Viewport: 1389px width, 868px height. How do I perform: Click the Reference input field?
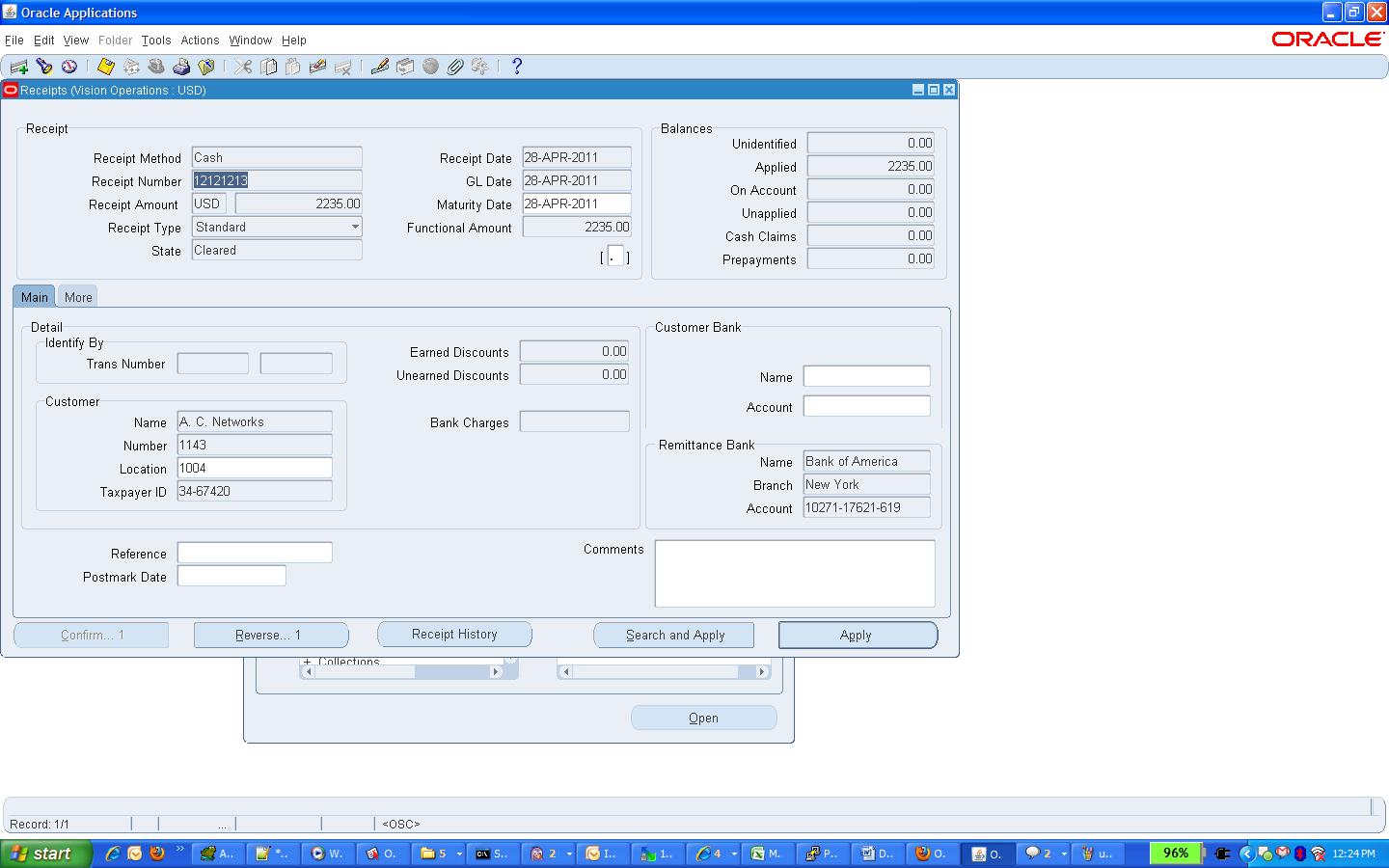pos(255,553)
